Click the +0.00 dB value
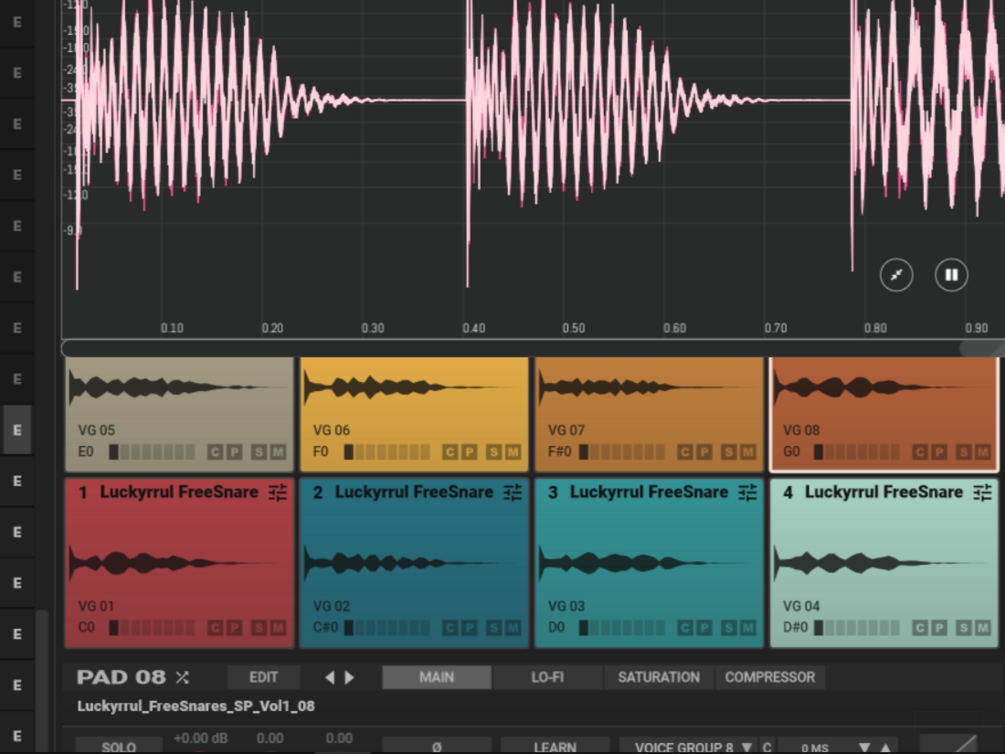The width and height of the screenshot is (1005, 754). [x=201, y=738]
